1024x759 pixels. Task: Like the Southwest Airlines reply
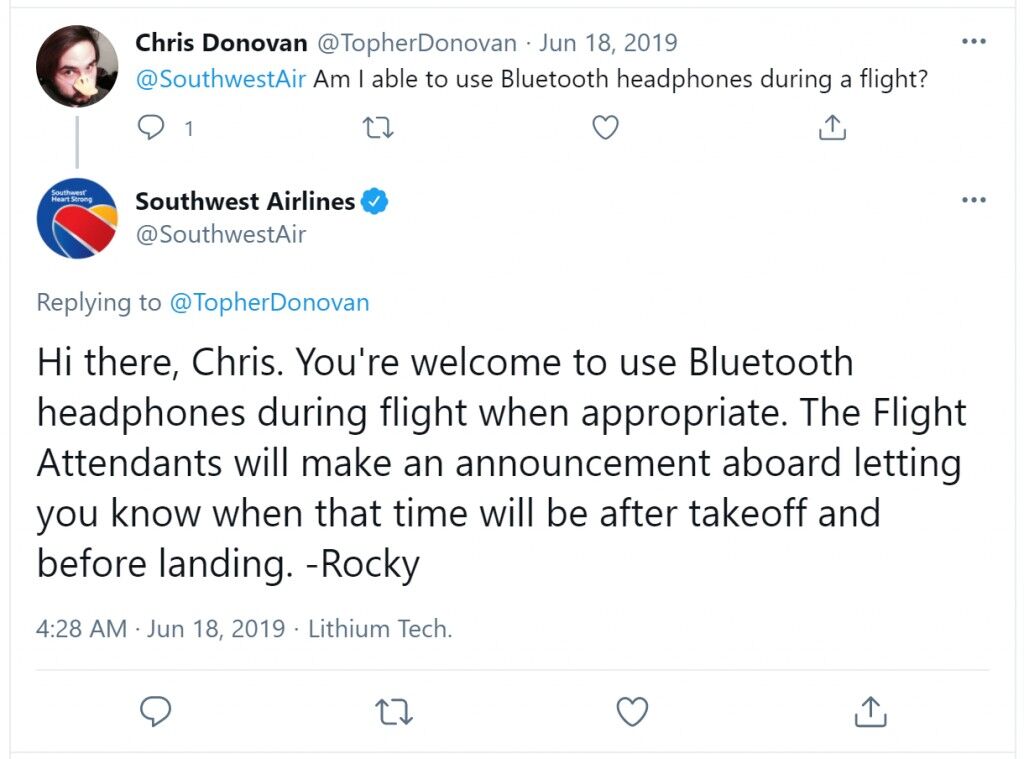pos(632,711)
